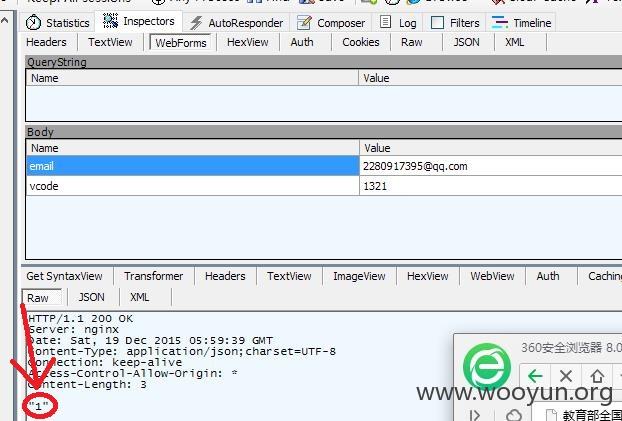
Task: Select request HexView inspector tab
Action: pyautogui.click(x=248, y=42)
